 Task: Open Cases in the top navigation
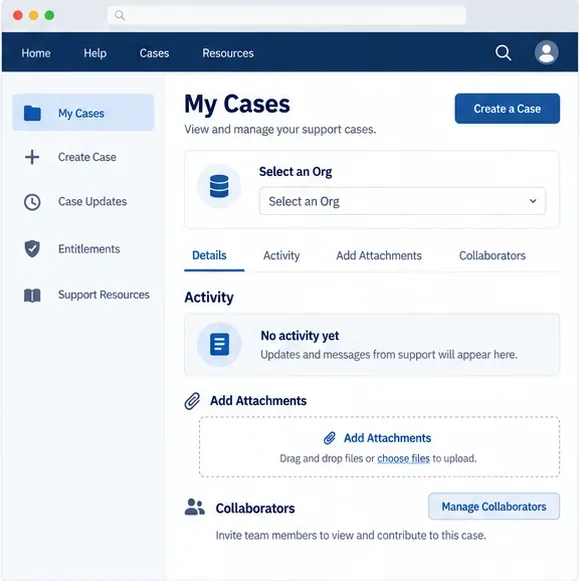click(154, 53)
